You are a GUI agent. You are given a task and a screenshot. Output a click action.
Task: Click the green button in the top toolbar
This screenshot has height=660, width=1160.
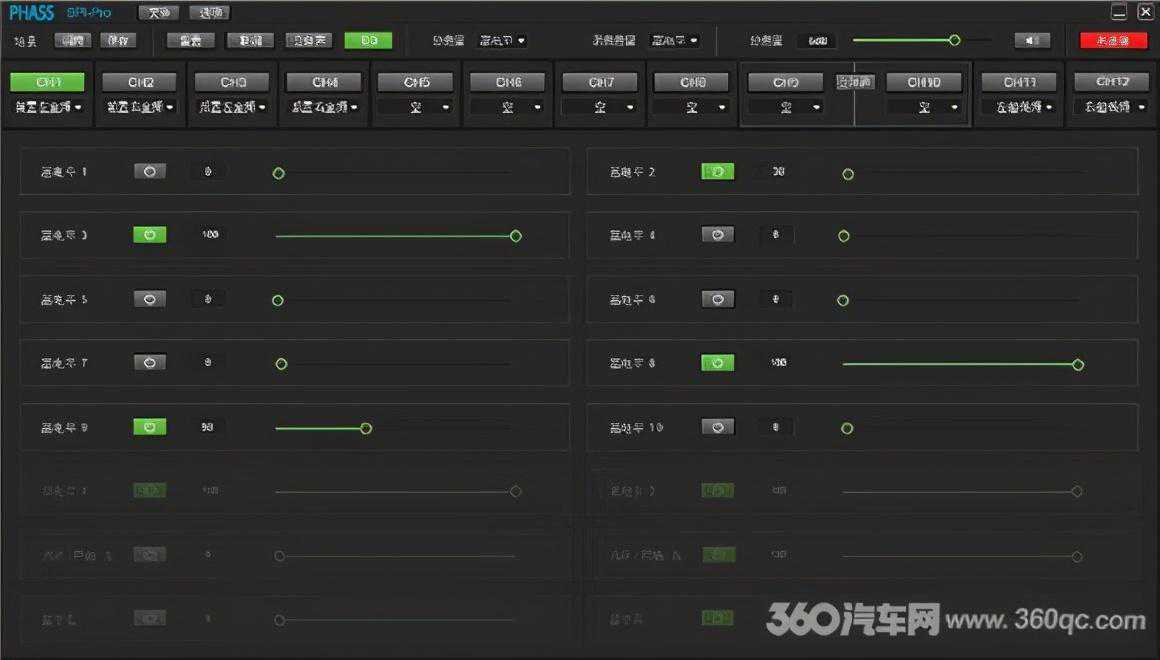click(368, 41)
